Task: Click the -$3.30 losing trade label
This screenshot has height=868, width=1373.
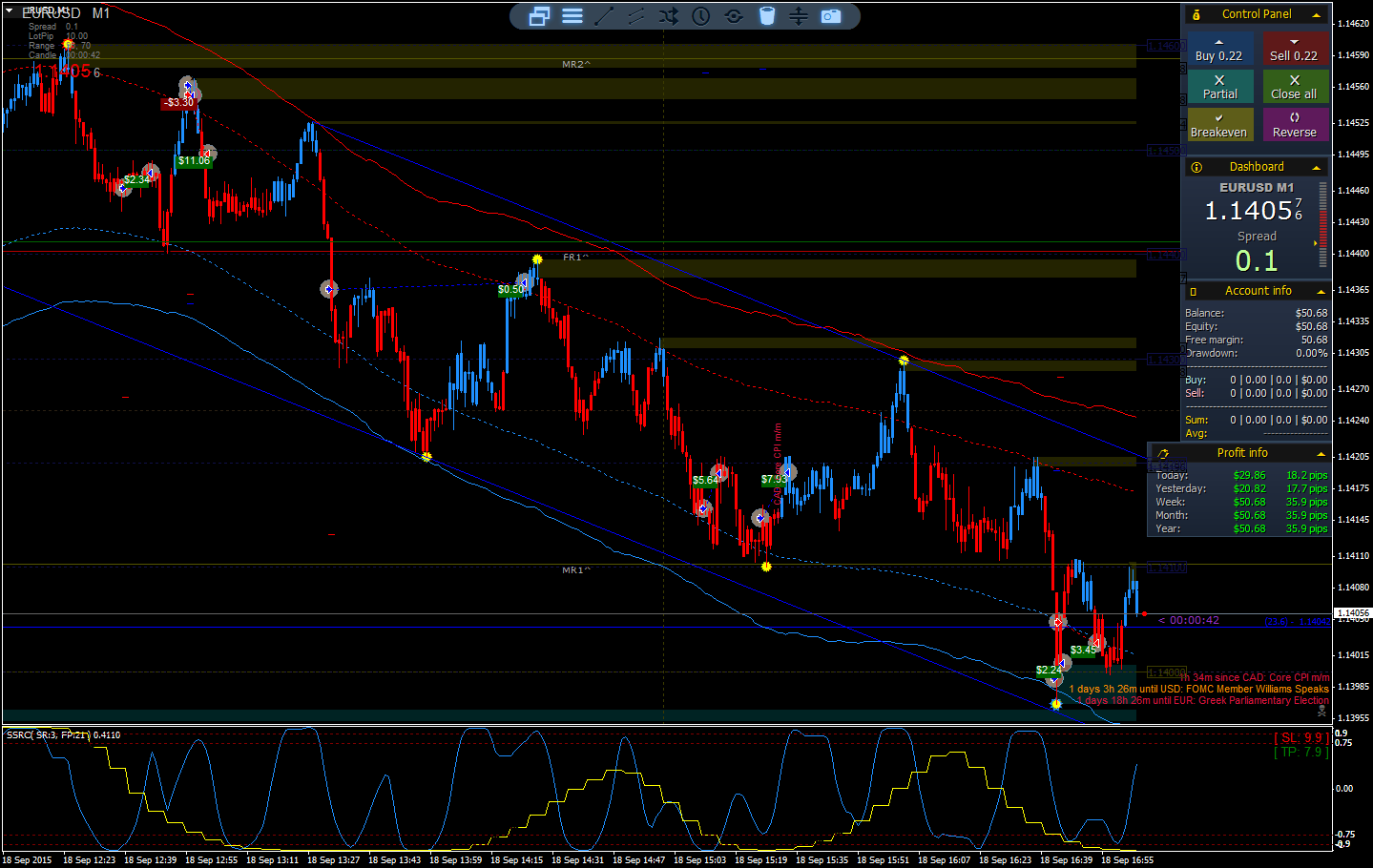Action: (x=178, y=102)
